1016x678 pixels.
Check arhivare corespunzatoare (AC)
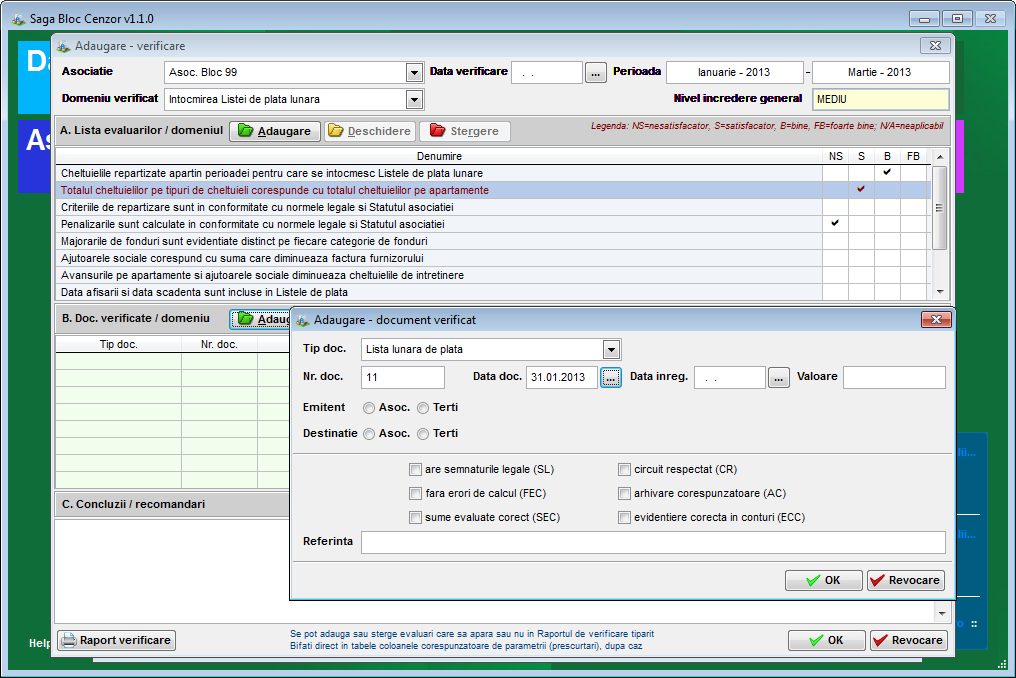624,493
